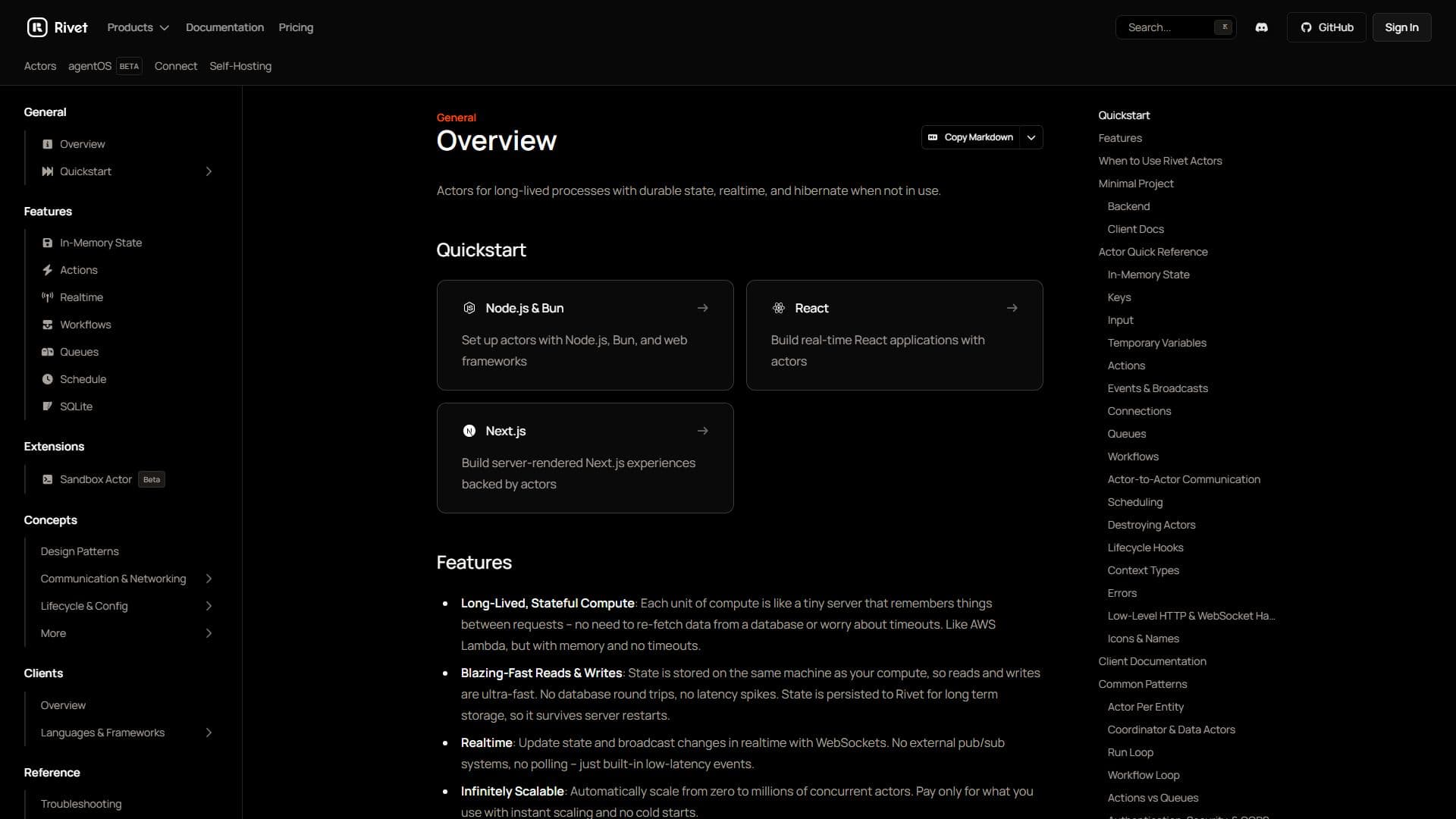Open the Pricing nav item
1456x819 pixels.
296,27
